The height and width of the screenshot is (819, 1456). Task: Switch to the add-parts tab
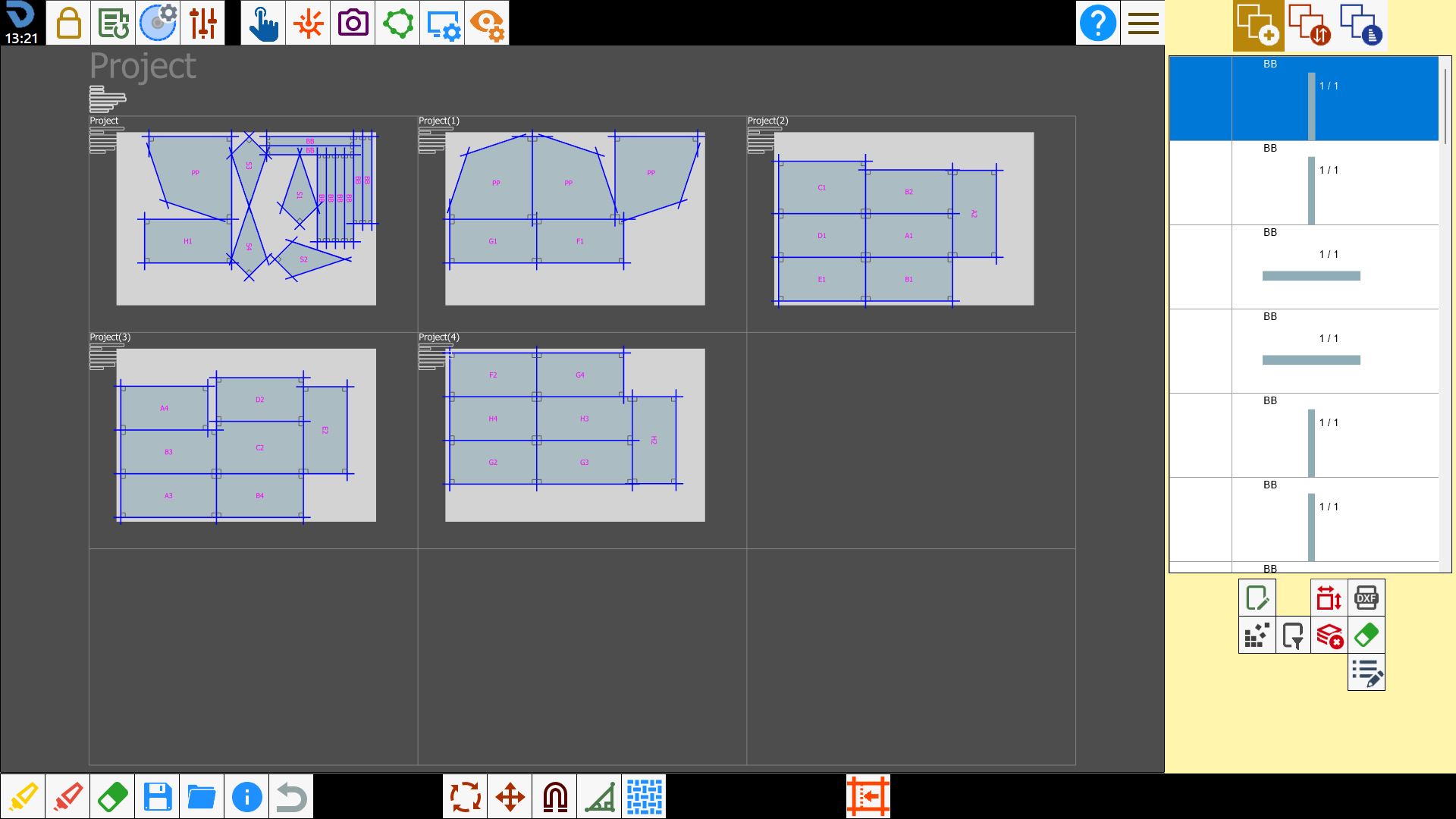coord(1258,25)
